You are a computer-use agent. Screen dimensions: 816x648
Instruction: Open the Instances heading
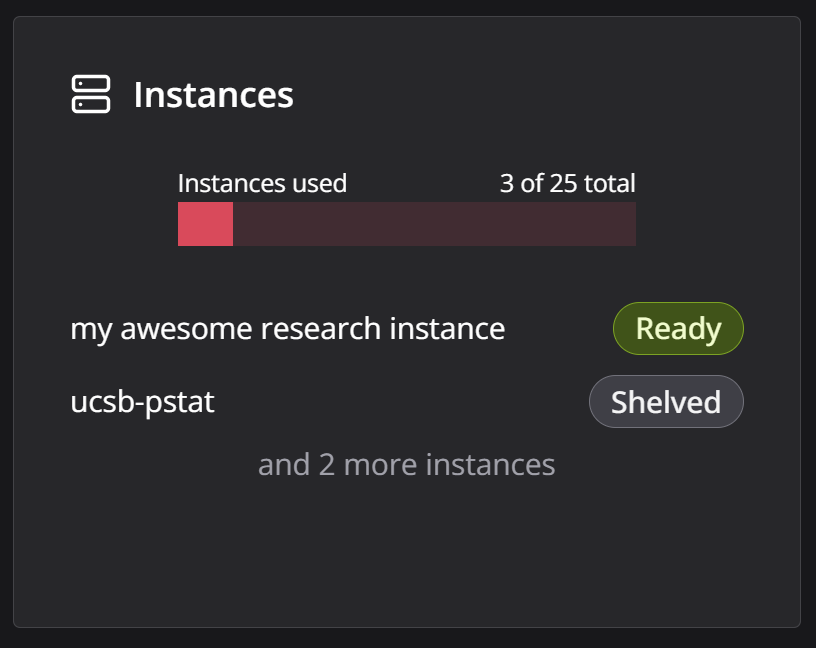213,95
